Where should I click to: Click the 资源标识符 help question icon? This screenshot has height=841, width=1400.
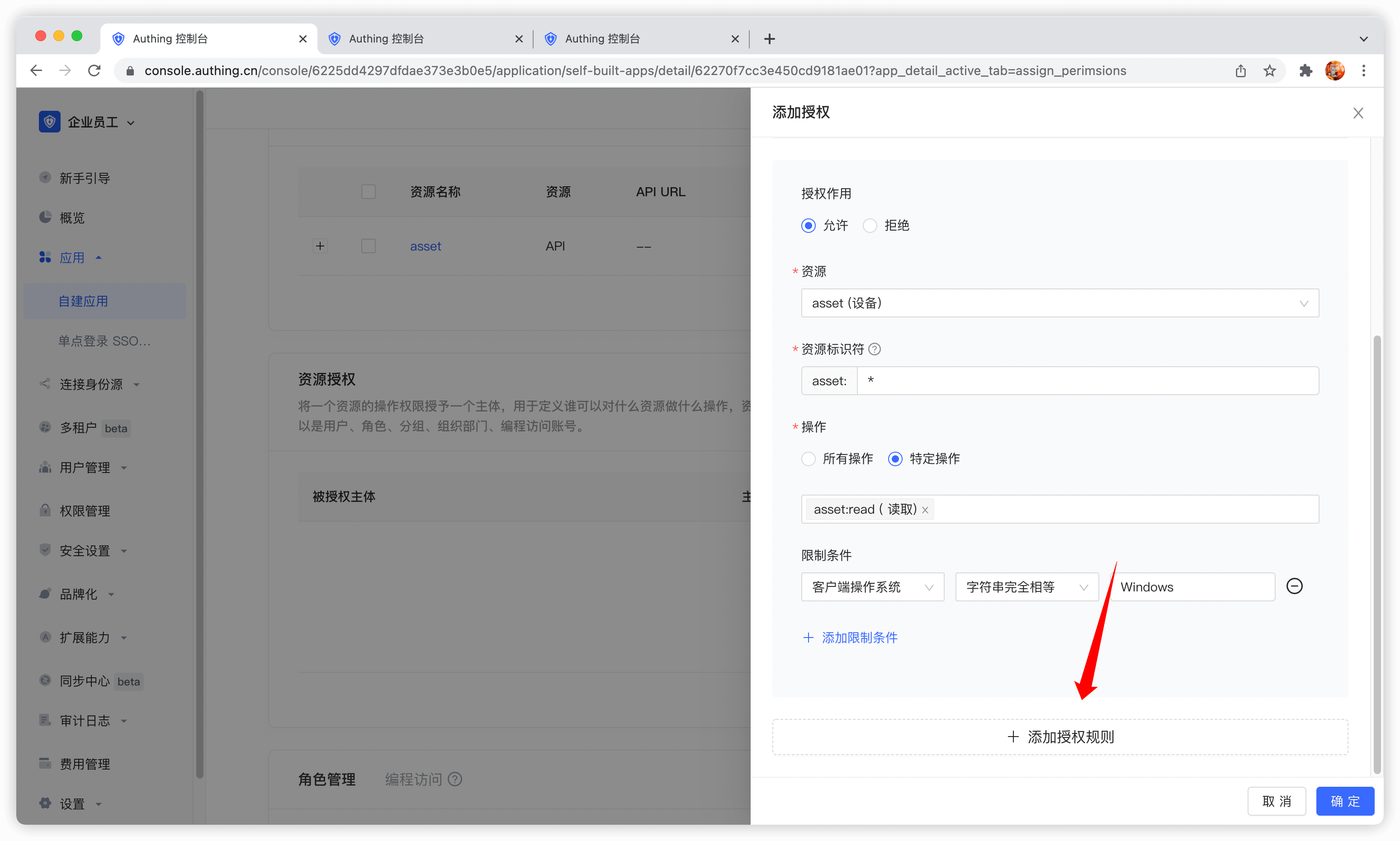coord(874,349)
